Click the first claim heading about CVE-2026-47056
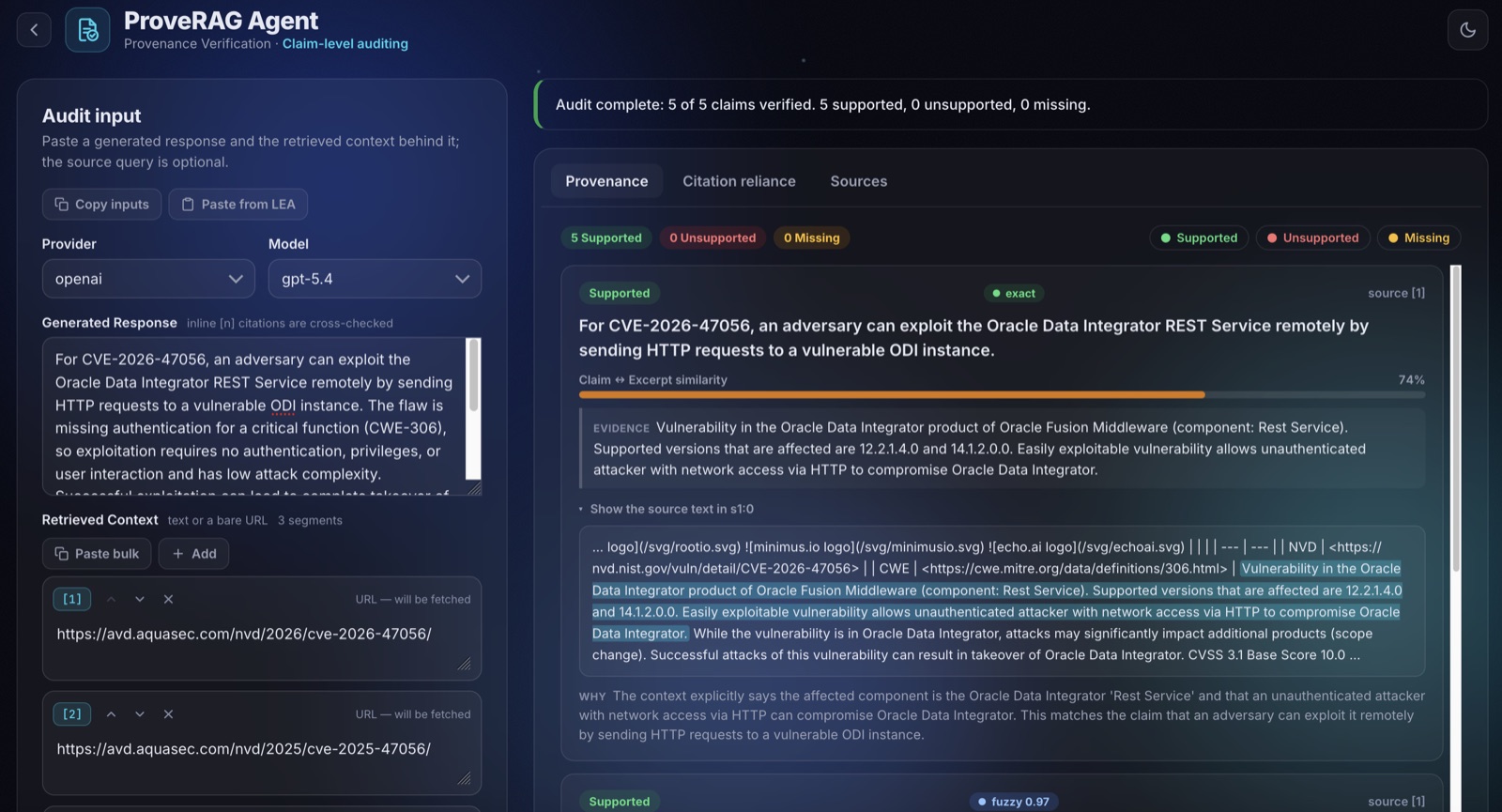1502x812 pixels. 973,338
